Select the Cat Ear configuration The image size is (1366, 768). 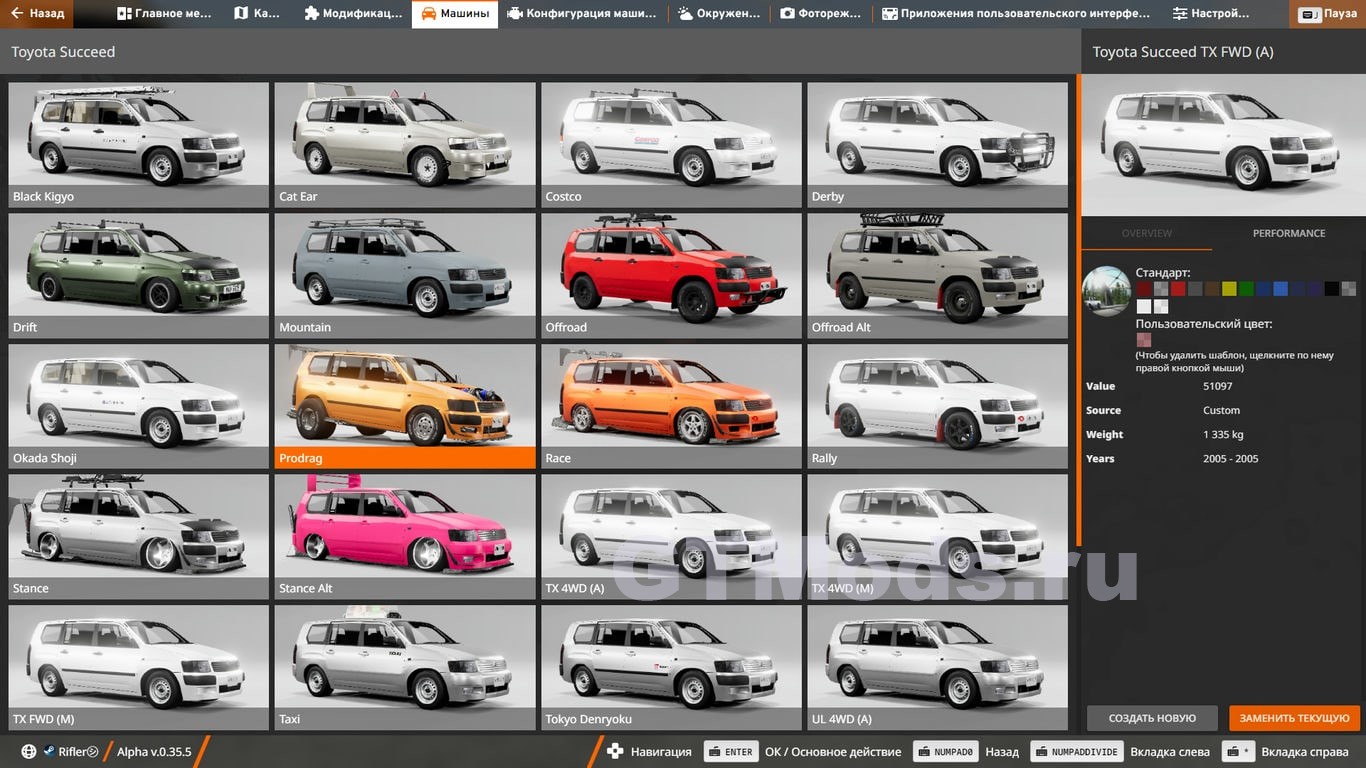tap(405, 144)
